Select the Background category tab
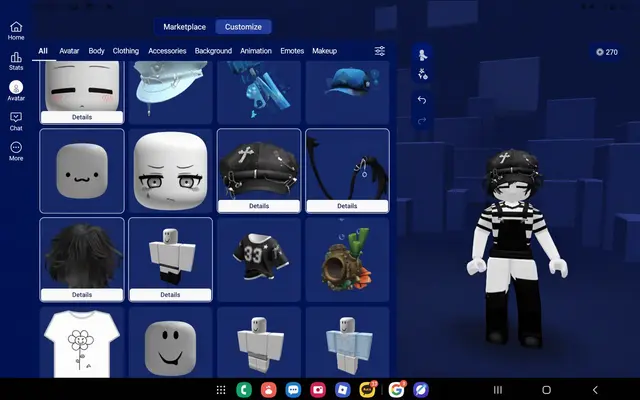Viewport: 640px width, 400px height. tap(213, 51)
